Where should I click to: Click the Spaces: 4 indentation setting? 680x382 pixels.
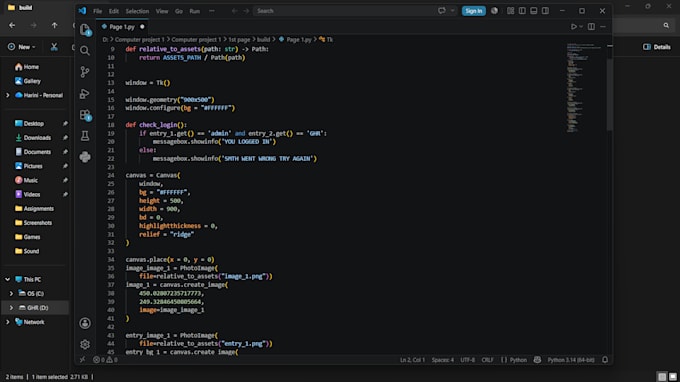pyautogui.click(x=442, y=360)
